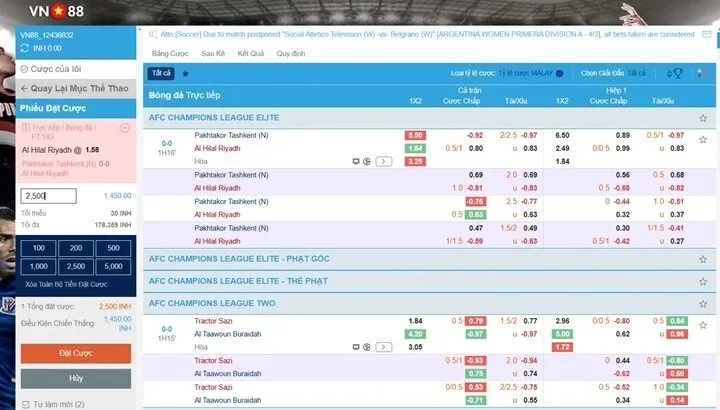Open the Kết Quả tab

[x=250, y=53]
